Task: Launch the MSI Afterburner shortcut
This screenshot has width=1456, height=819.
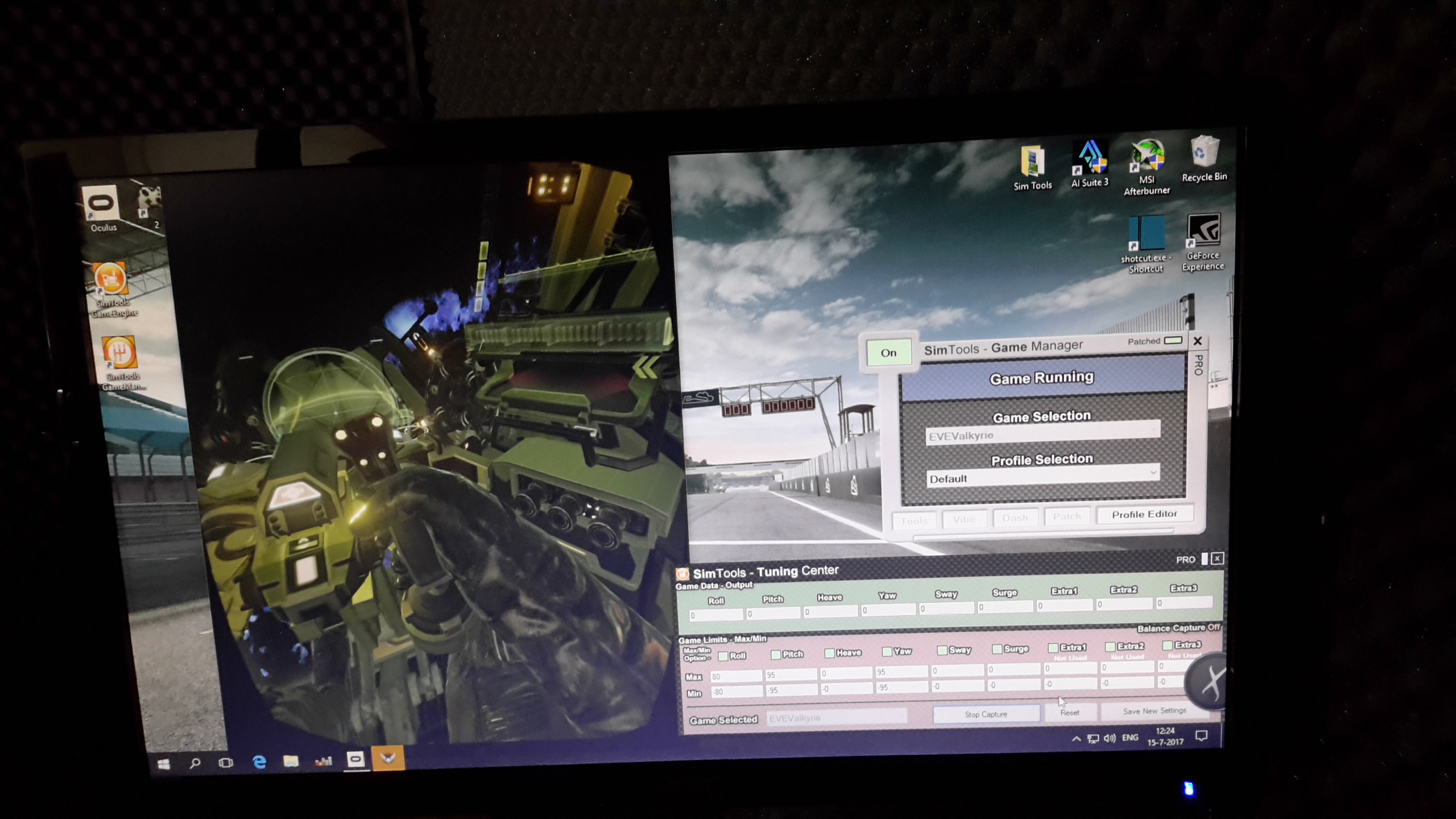Action: pos(1146,167)
